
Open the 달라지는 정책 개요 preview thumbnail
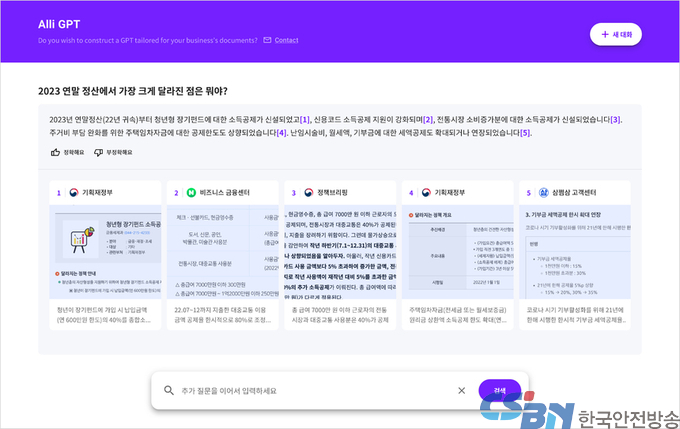click(458, 252)
